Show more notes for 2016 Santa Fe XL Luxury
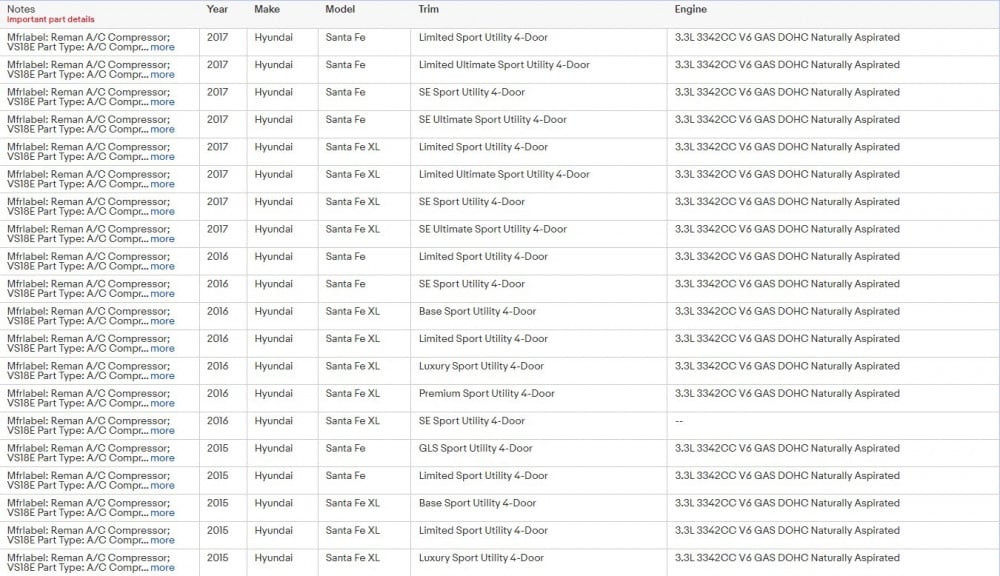 pyautogui.click(x=162, y=377)
